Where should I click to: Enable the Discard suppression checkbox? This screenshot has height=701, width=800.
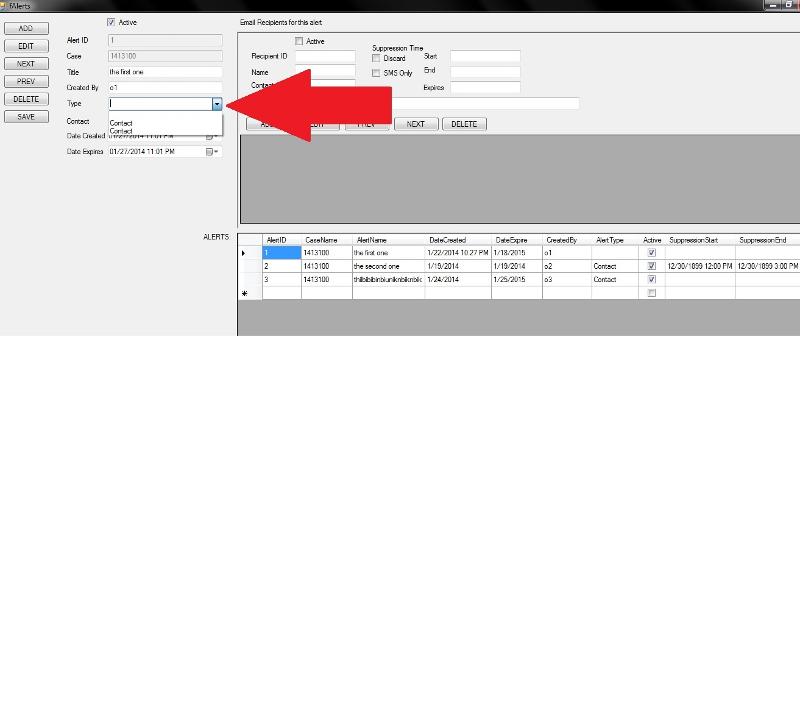click(376, 58)
